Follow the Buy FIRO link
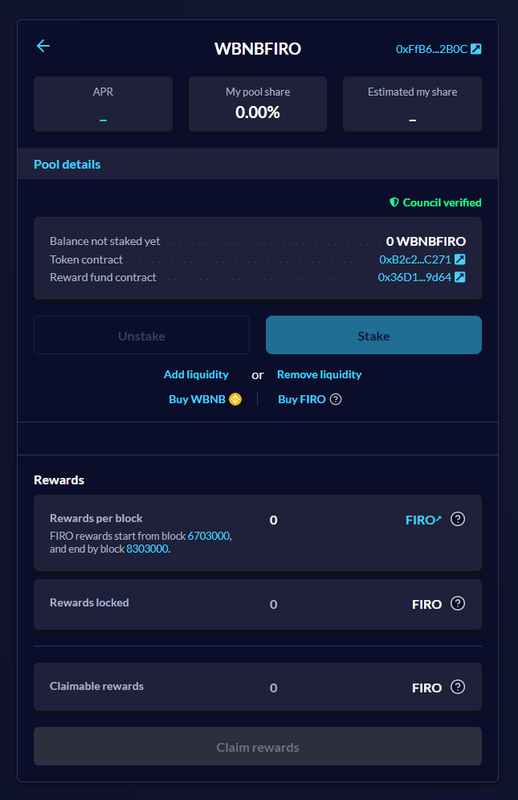This screenshot has height=800, width=518. pos(302,399)
